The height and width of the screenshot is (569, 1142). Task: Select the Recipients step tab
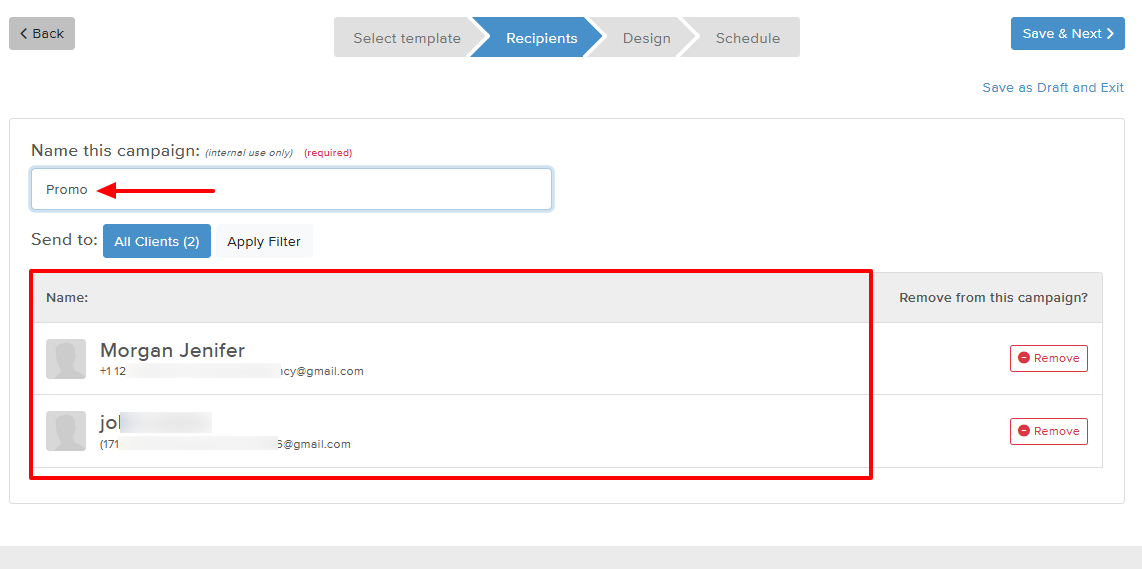coord(541,38)
